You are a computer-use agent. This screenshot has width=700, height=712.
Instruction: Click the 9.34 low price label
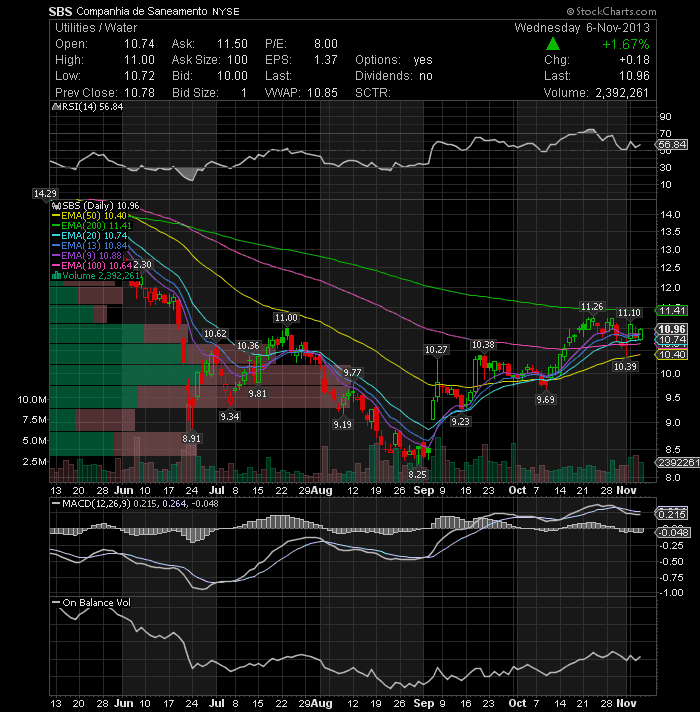click(229, 416)
